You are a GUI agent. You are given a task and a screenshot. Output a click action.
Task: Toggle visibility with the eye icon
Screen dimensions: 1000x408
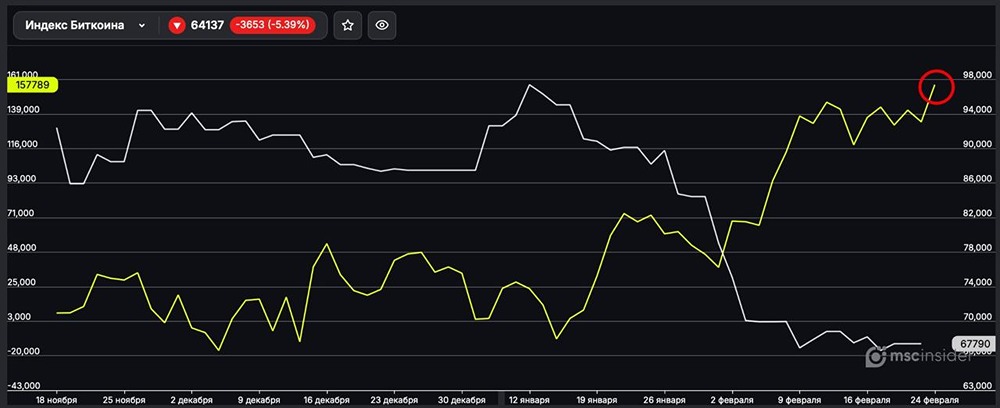pos(381,26)
